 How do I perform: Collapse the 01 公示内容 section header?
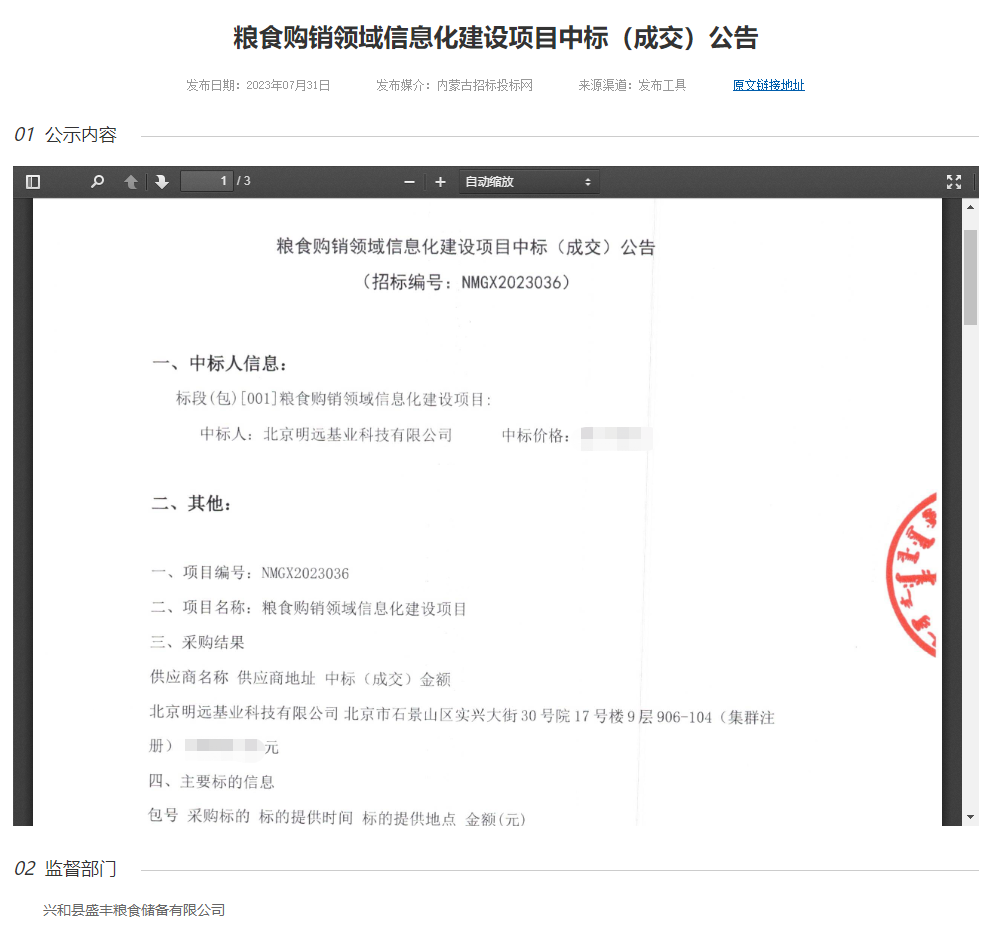click(65, 134)
